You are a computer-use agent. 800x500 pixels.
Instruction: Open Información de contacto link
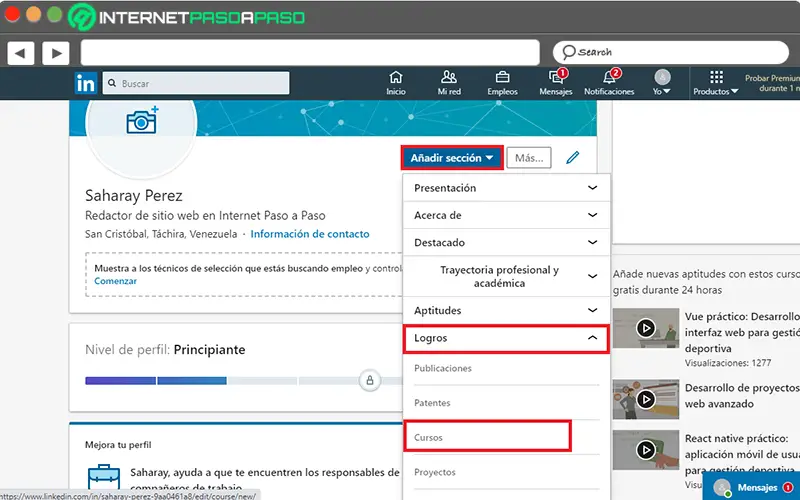310,234
